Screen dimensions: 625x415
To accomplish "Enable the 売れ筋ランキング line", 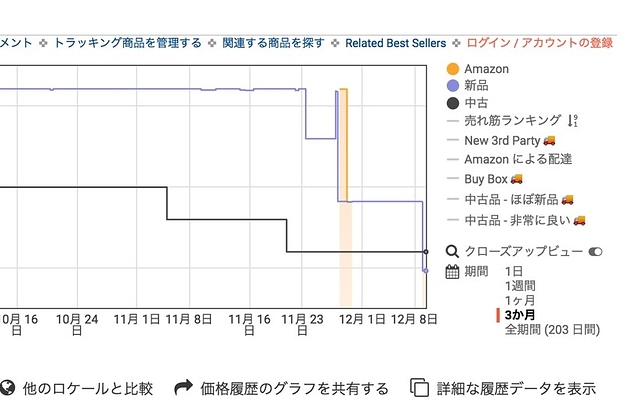I will (512, 120).
